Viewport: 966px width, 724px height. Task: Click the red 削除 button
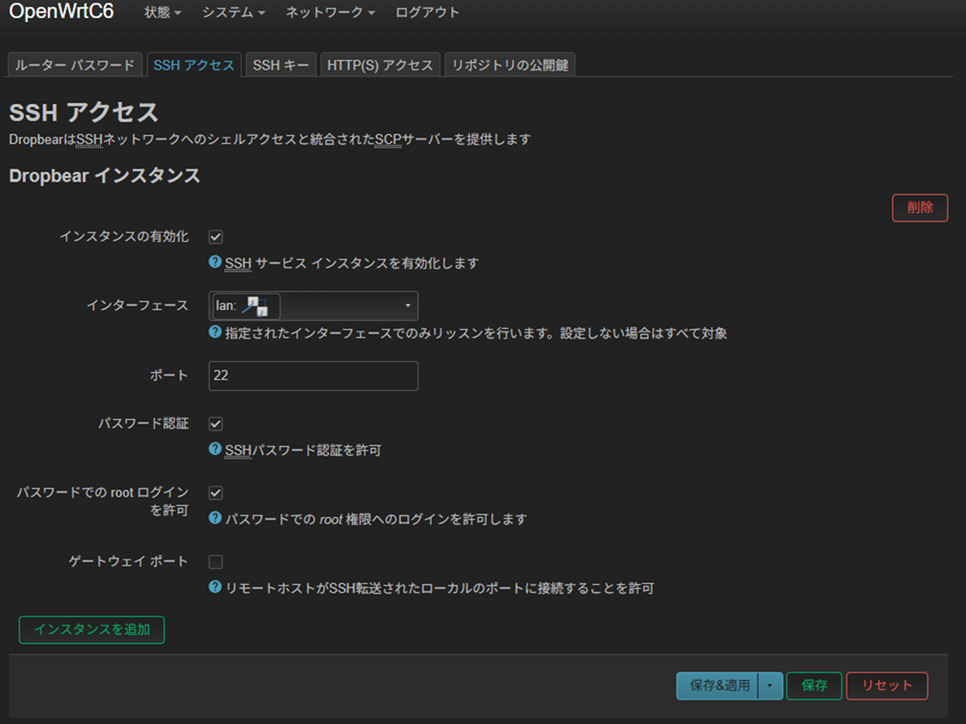(920, 208)
